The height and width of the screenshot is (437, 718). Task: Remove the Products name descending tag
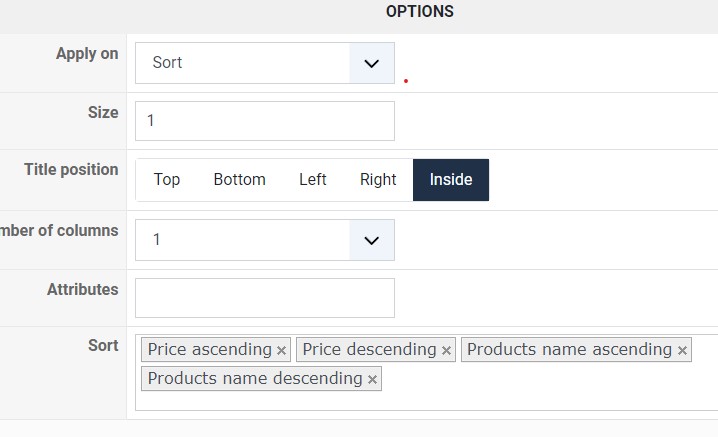(372, 380)
